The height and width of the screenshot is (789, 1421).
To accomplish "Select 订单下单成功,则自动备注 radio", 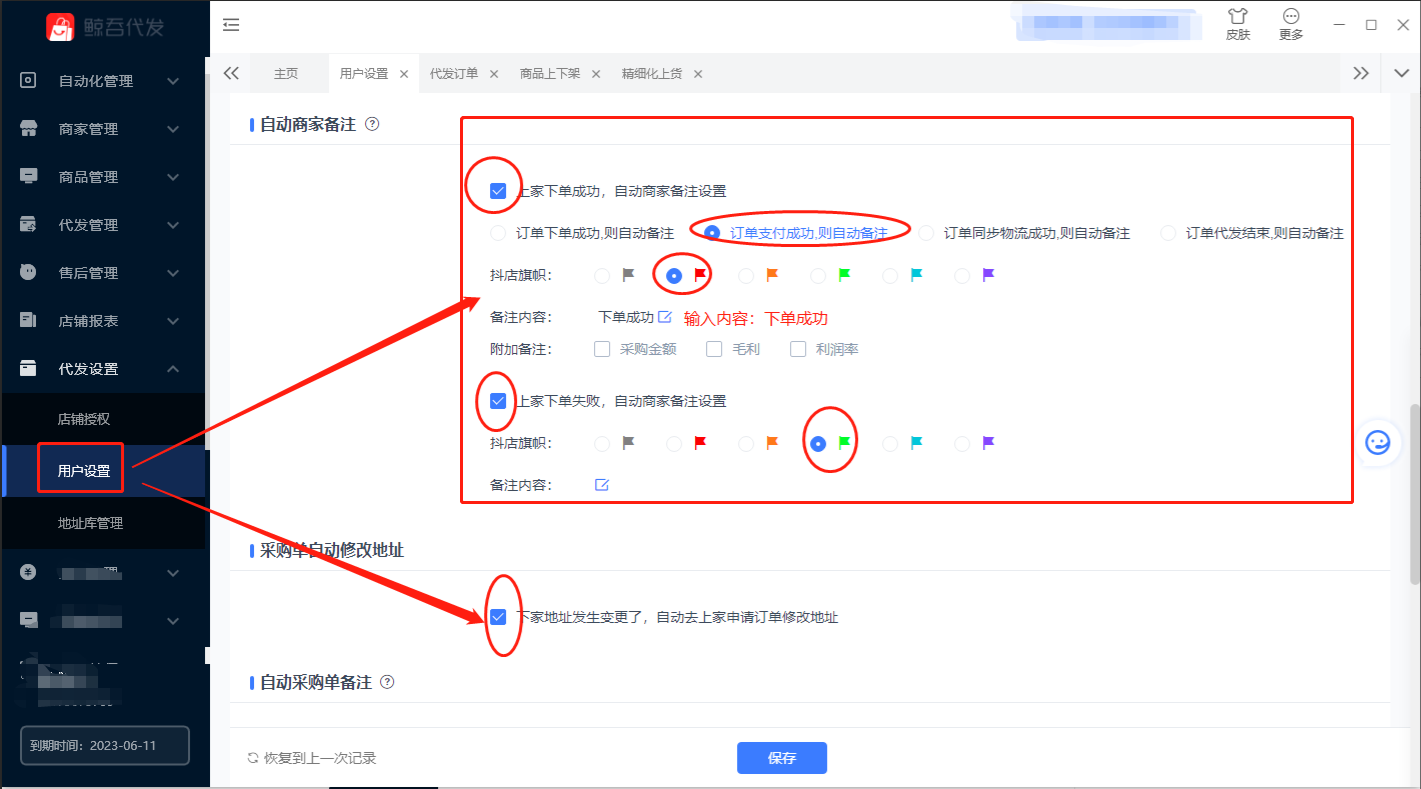I will click(x=498, y=233).
